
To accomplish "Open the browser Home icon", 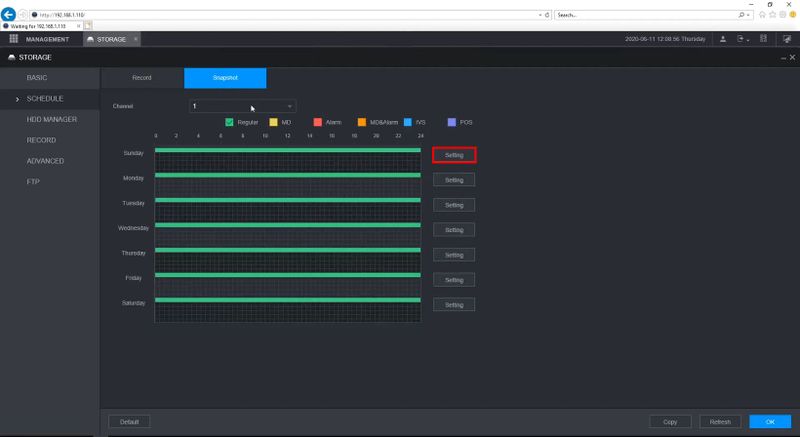I will [x=762, y=15].
